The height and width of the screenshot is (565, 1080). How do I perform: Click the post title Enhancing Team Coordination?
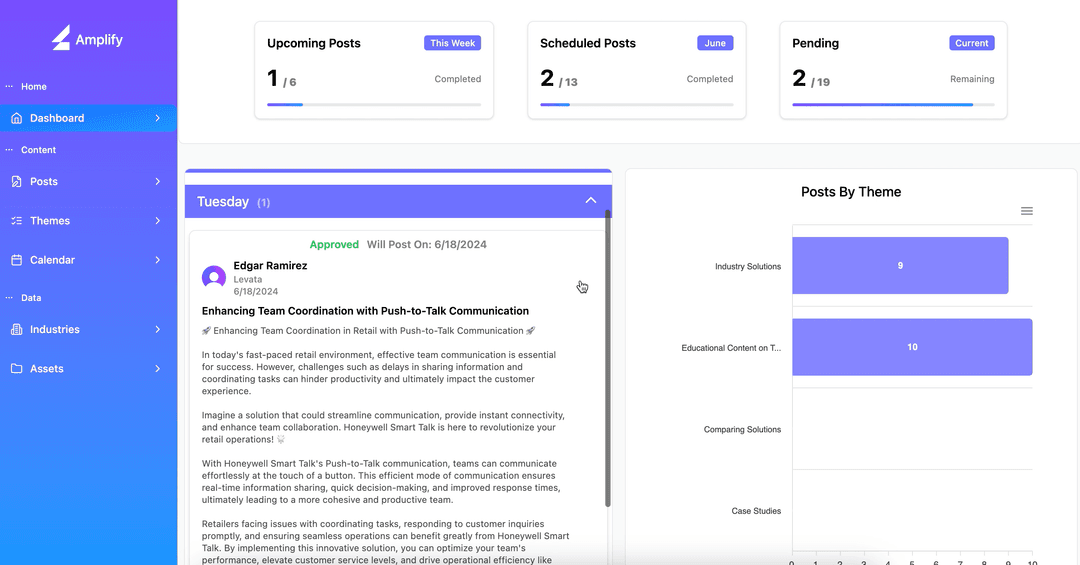pos(365,311)
